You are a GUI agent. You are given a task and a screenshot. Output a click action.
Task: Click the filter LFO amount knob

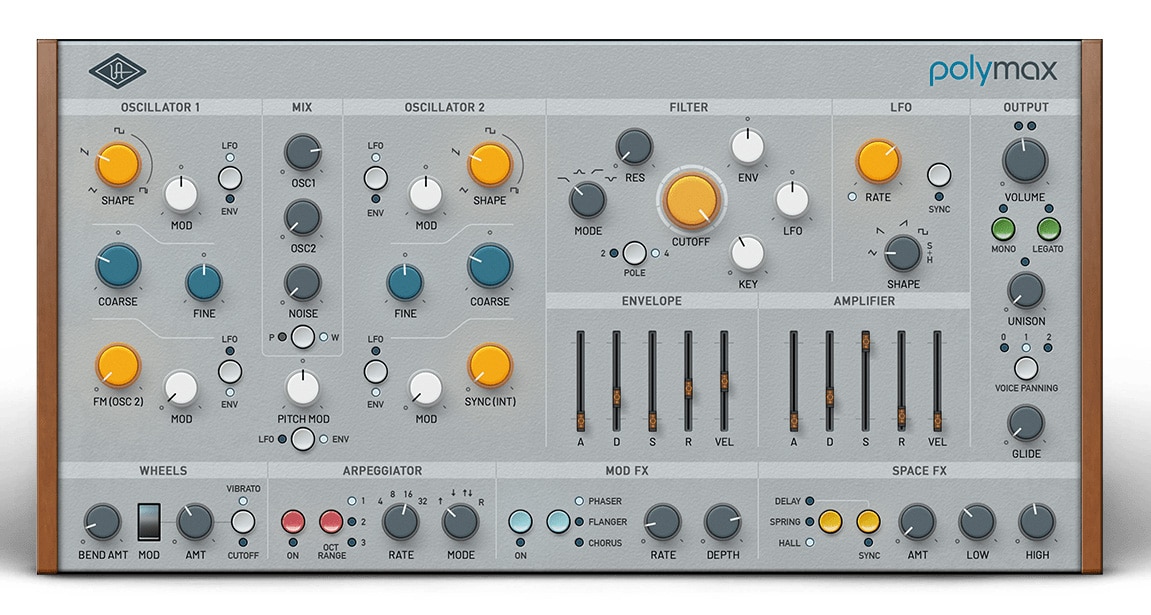coord(792,200)
